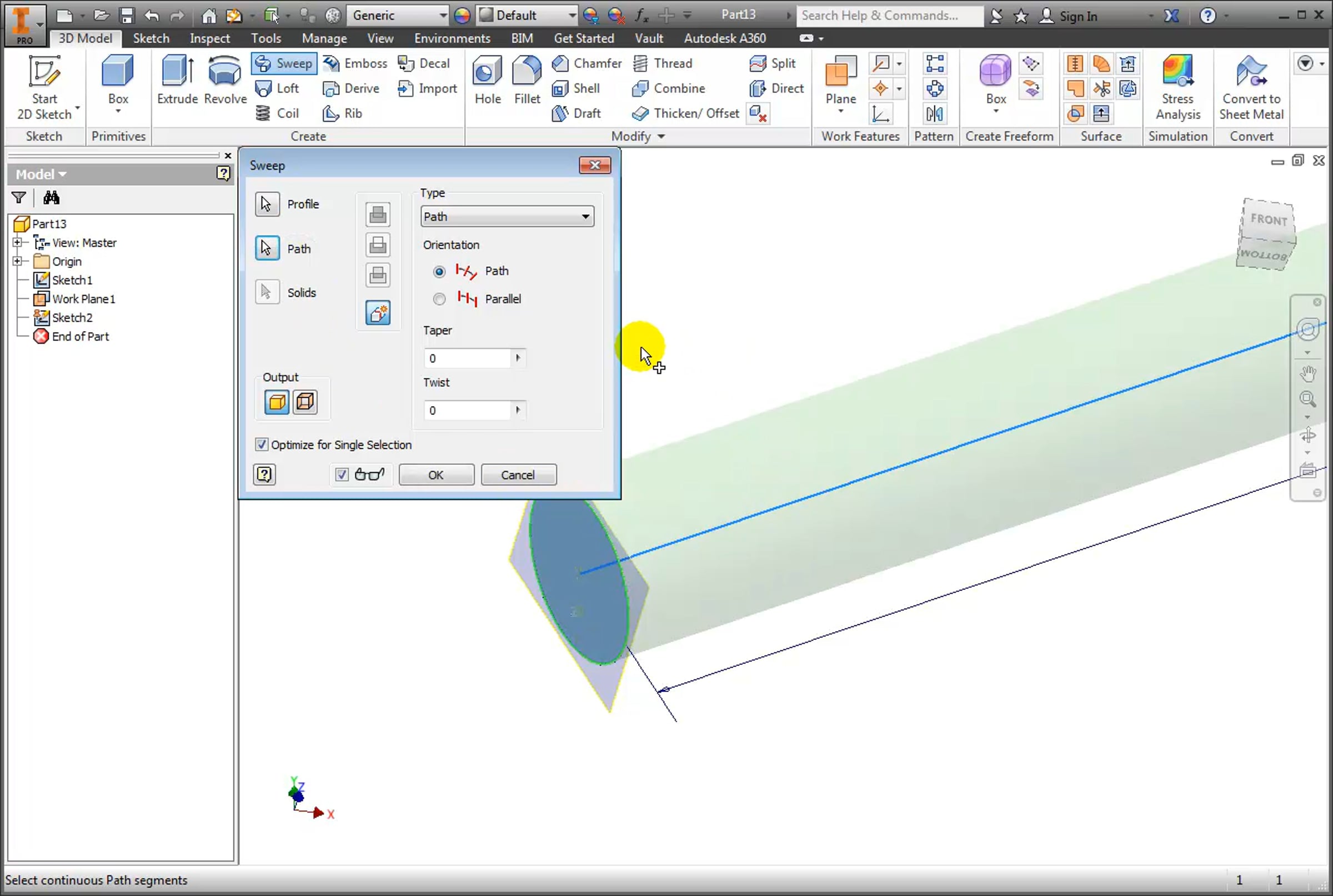
Task: Click the Find binoculars icon
Action: tap(51, 198)
